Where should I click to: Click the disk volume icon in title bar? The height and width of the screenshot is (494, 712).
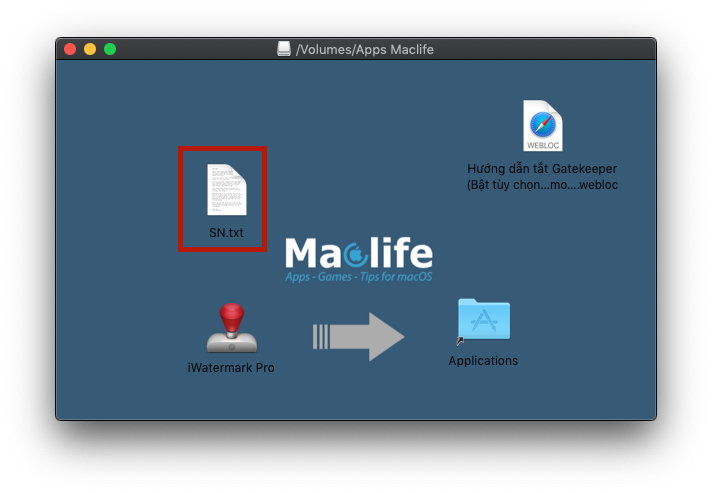point(284,49)
